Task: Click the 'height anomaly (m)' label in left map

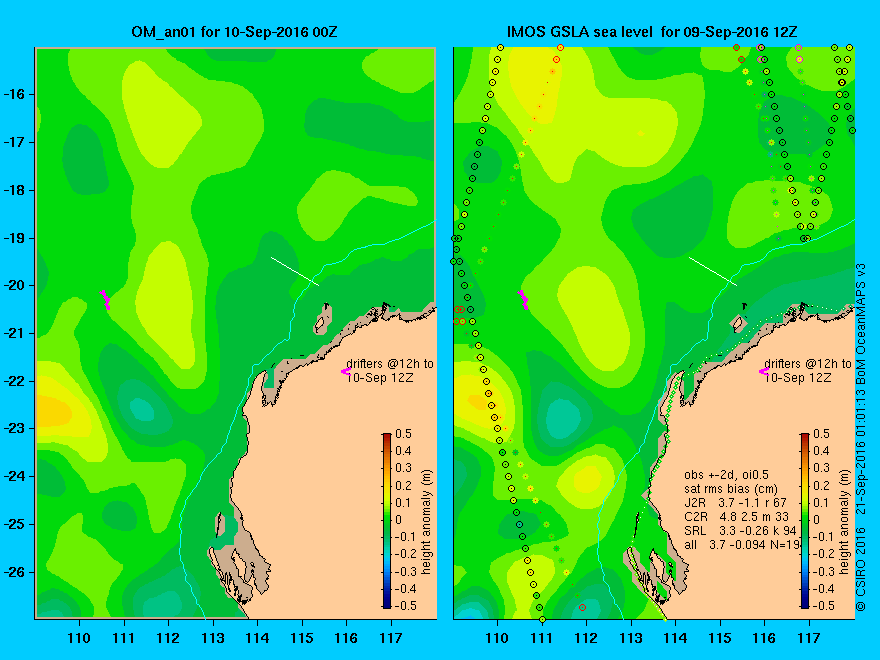Action: click(x=427, y=522)
